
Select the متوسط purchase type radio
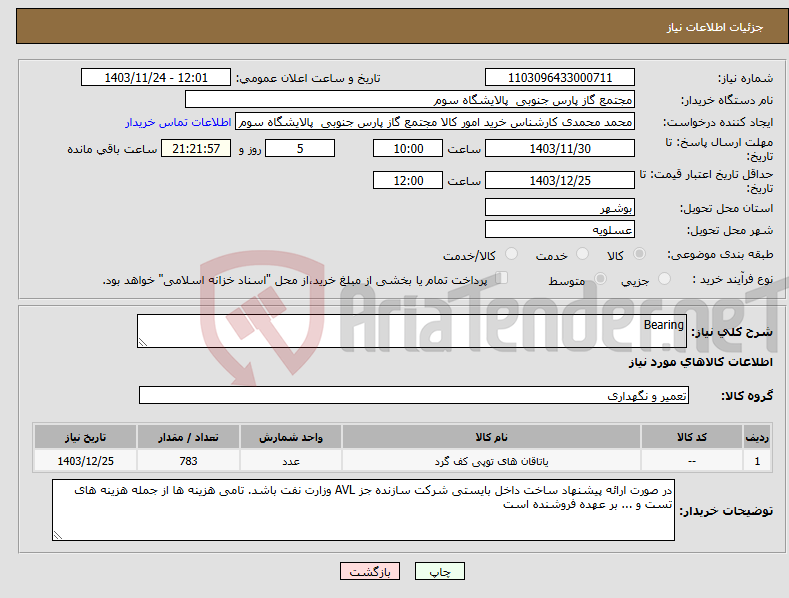600,279
